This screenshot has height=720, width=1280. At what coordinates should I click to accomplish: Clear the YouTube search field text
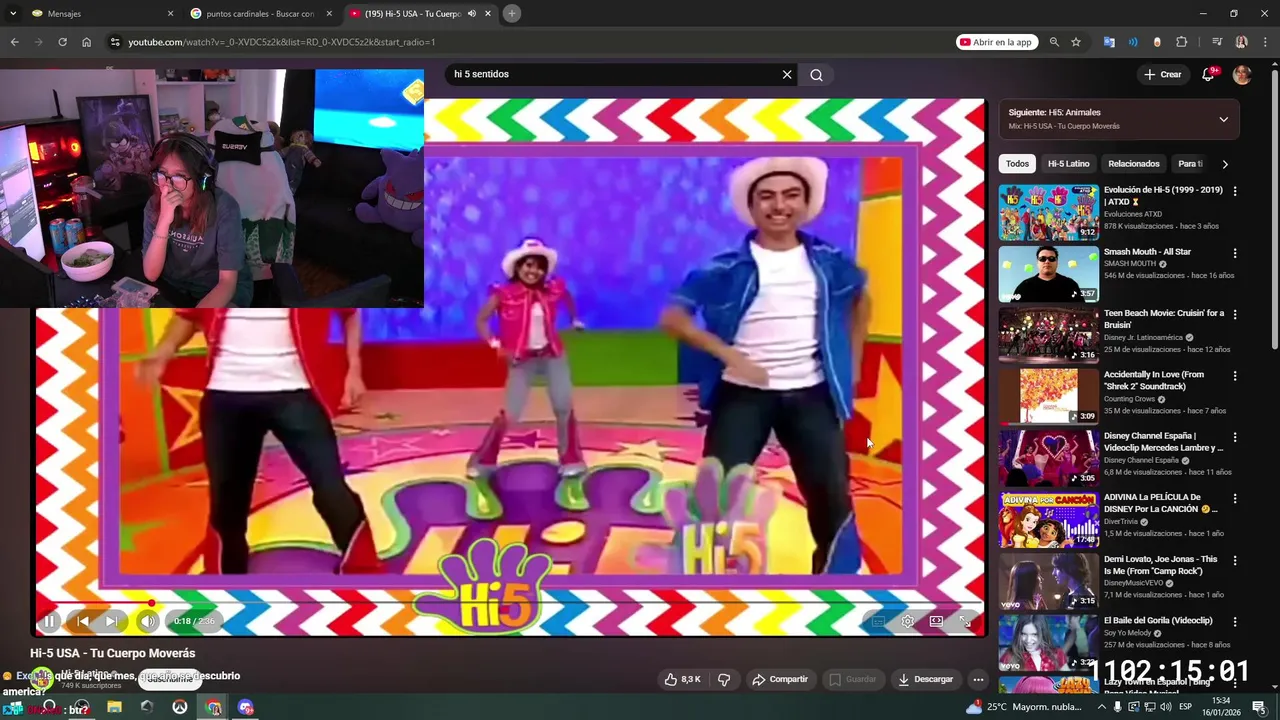[x=787, y=74]
